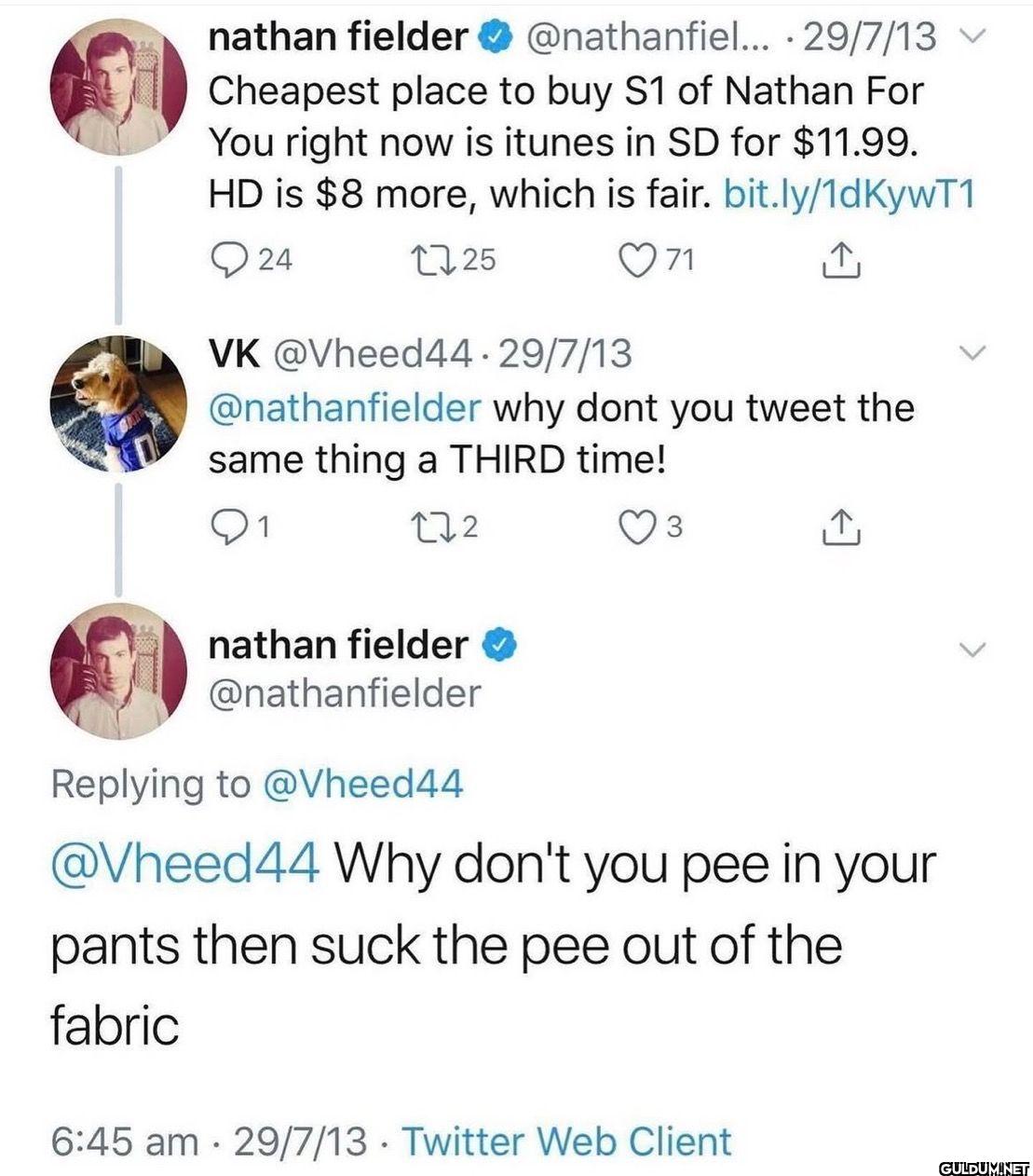Image resolution: width=1033 pixels, height=1176 pixels.
Task: Expand options chevron on VK's tweet
Action: point(972,353)
